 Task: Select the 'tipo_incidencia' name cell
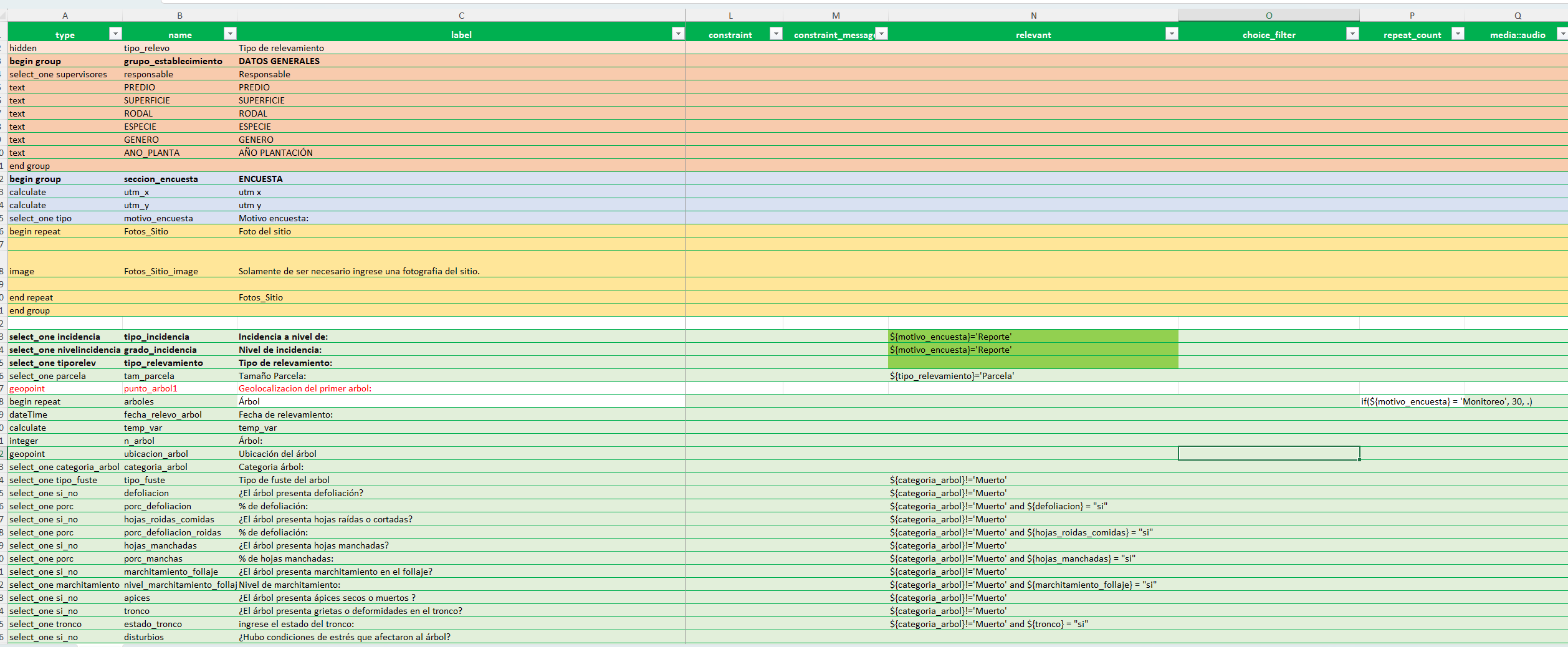click(179, 337)
